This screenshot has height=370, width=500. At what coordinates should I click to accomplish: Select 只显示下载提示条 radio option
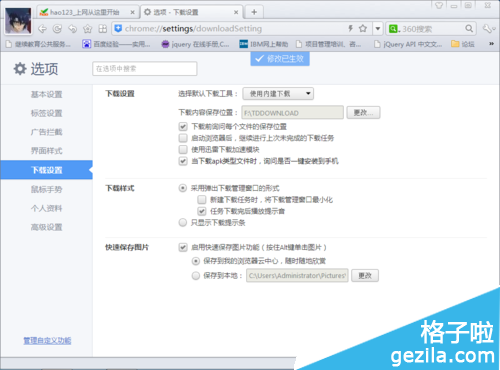point(183,222)
